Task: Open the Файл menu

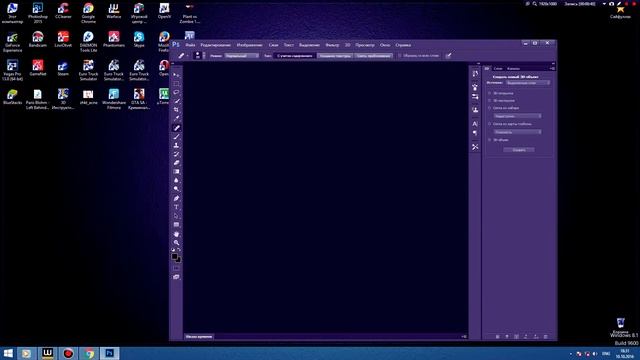Action: tap(190, 45)
